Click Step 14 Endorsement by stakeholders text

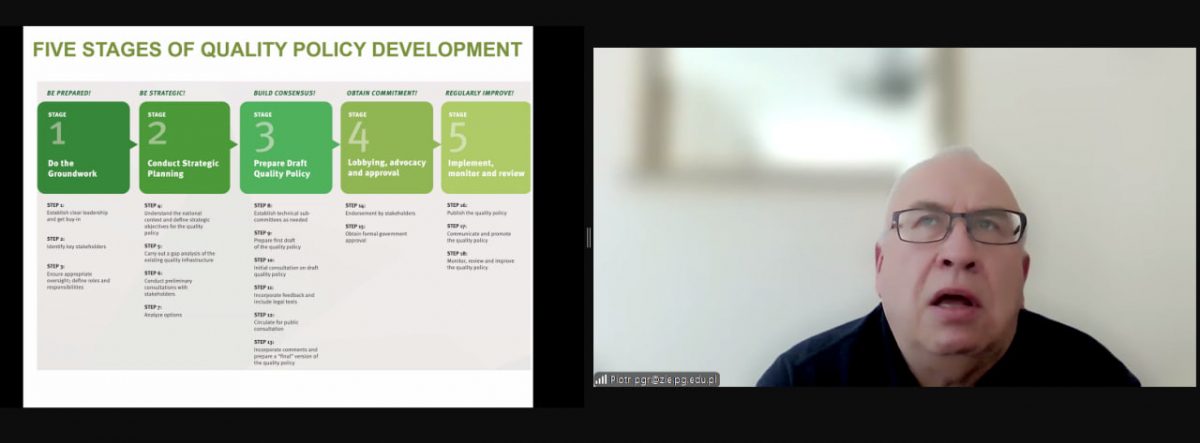(x=380, y=210)
